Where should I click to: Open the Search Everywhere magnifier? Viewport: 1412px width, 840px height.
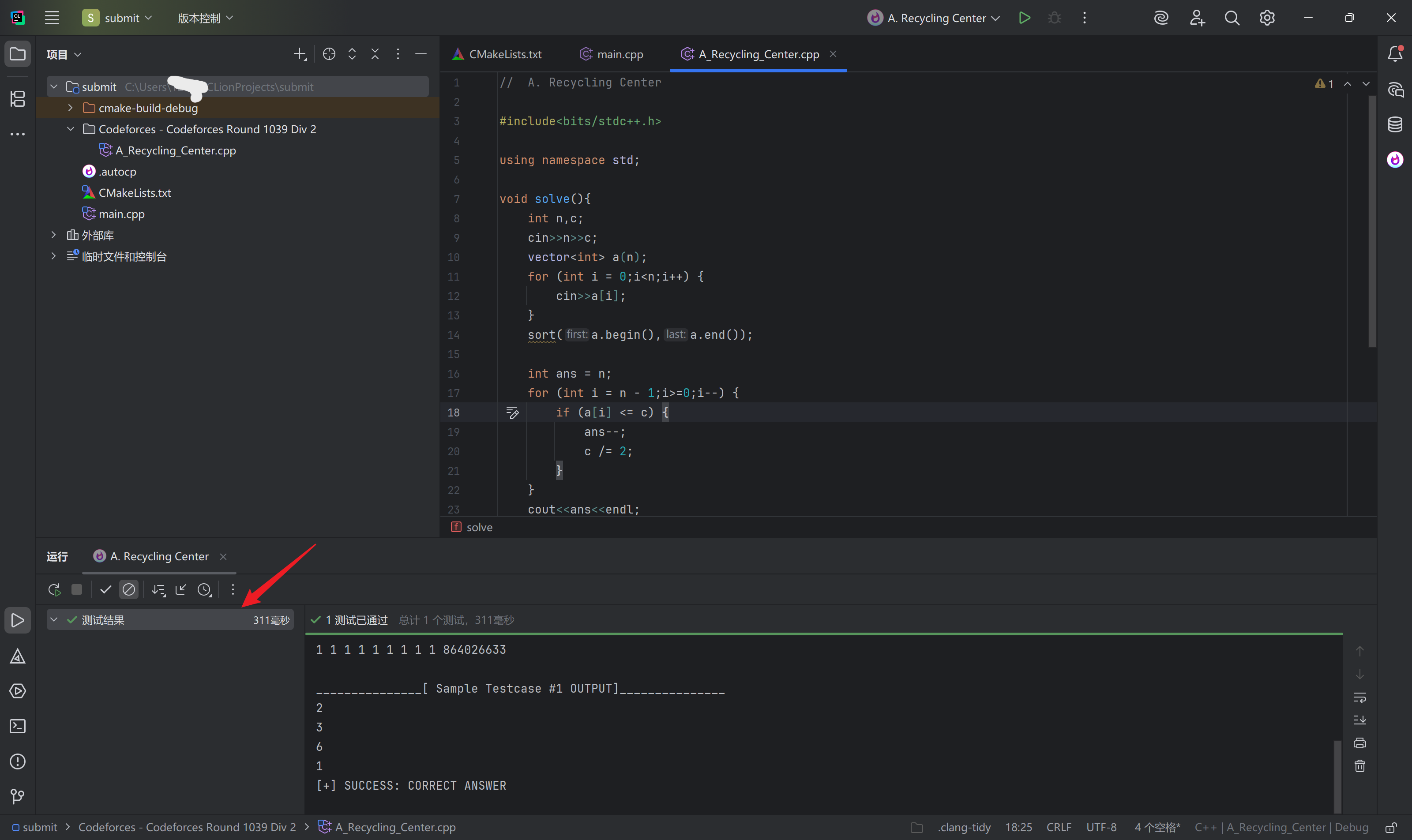coord(1232,18)
